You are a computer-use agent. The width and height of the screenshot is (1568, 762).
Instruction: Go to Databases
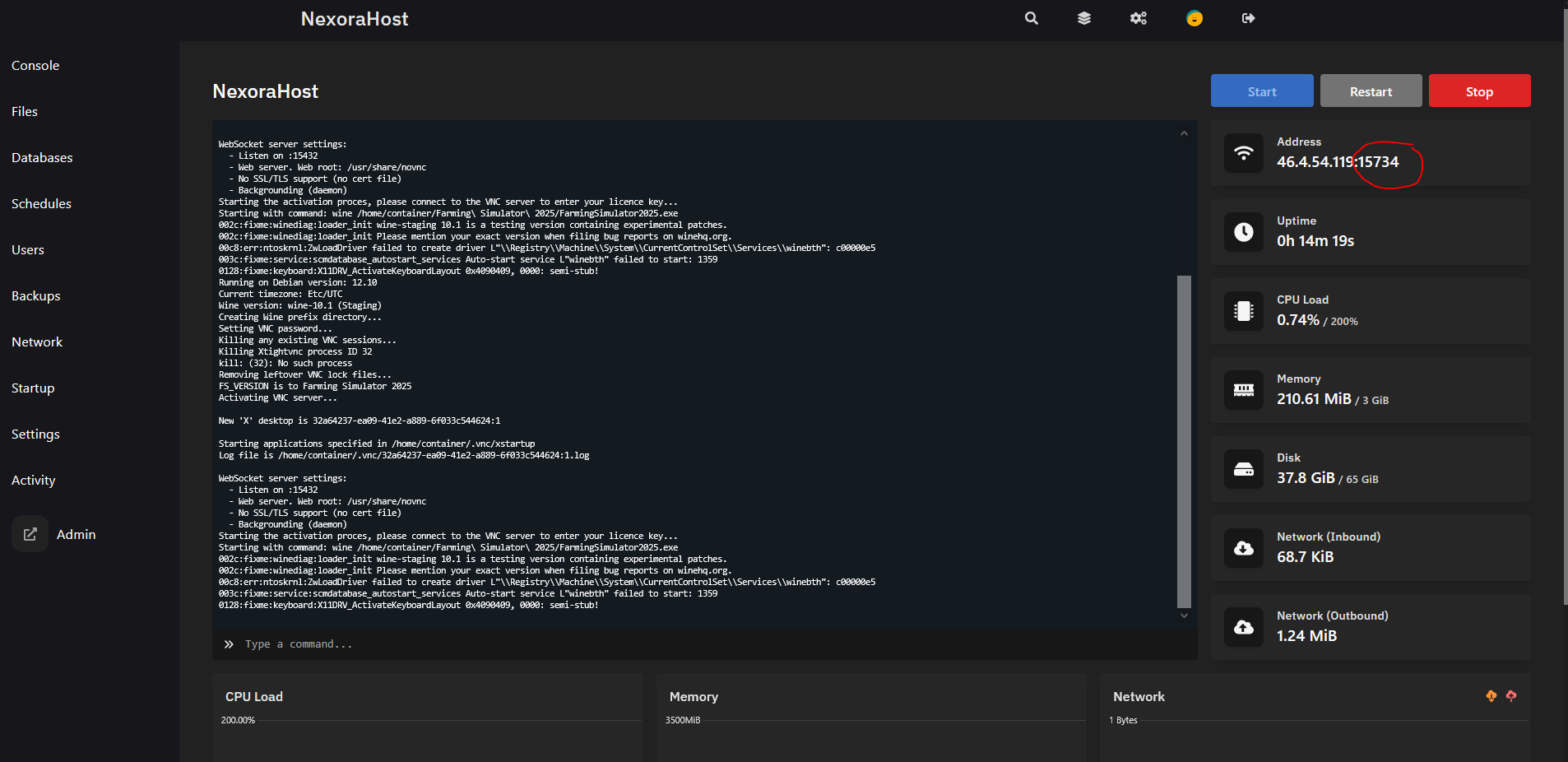pyautogui.click(x=42, y=158)
